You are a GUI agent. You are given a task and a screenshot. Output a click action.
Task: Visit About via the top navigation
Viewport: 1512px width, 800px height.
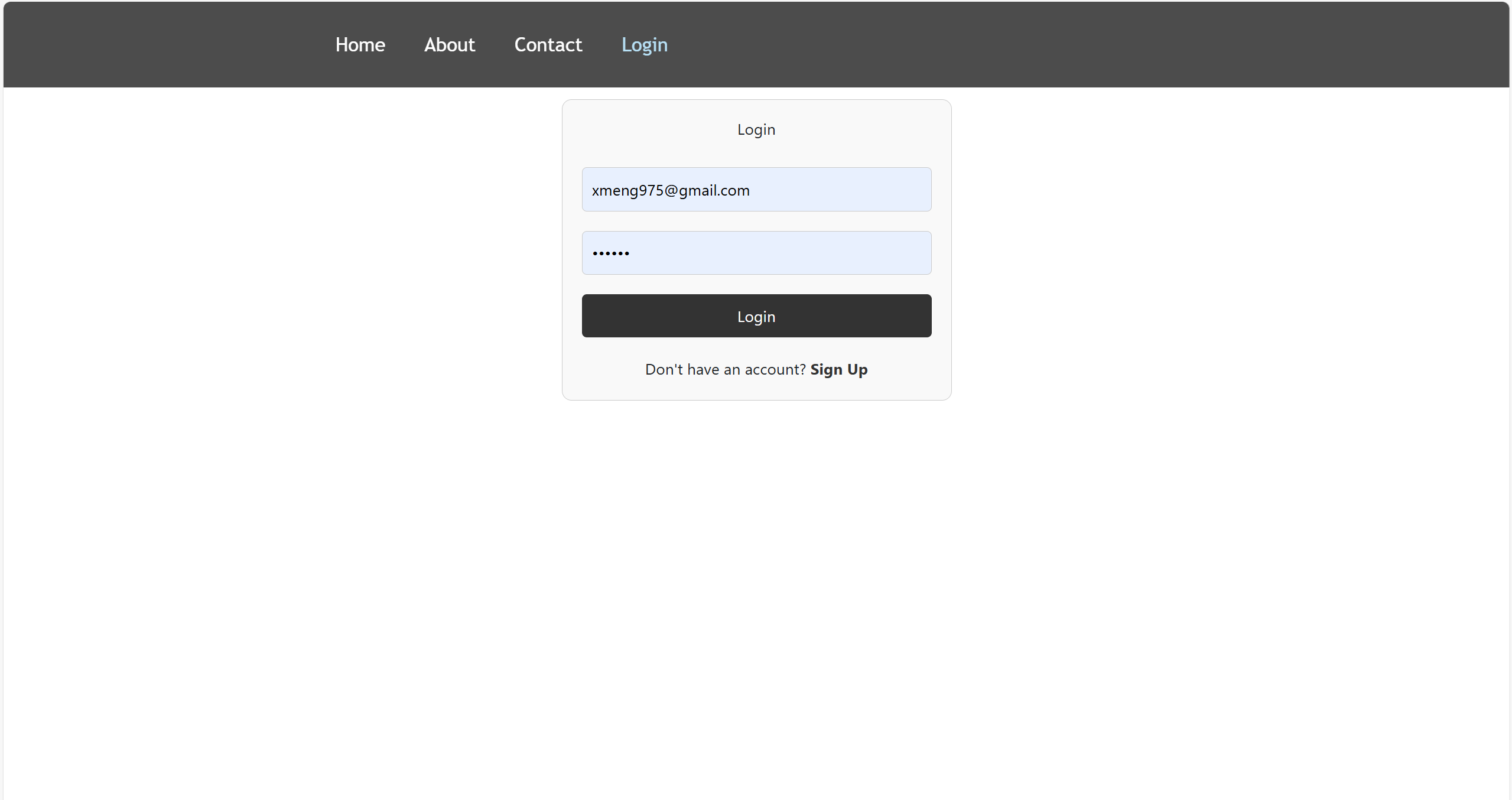(449, 45)
